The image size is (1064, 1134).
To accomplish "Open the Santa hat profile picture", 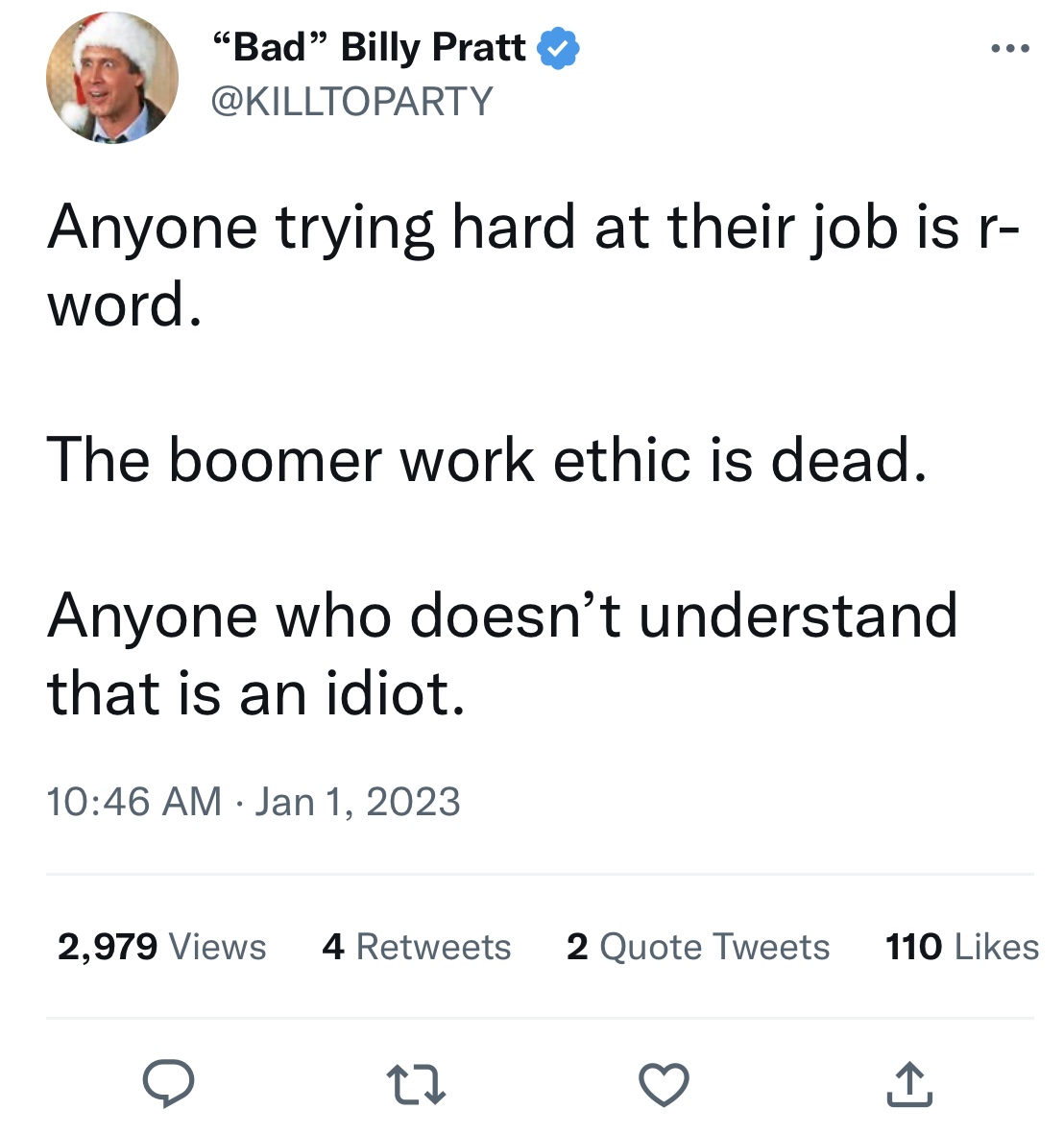I will (x=111, y=78).
